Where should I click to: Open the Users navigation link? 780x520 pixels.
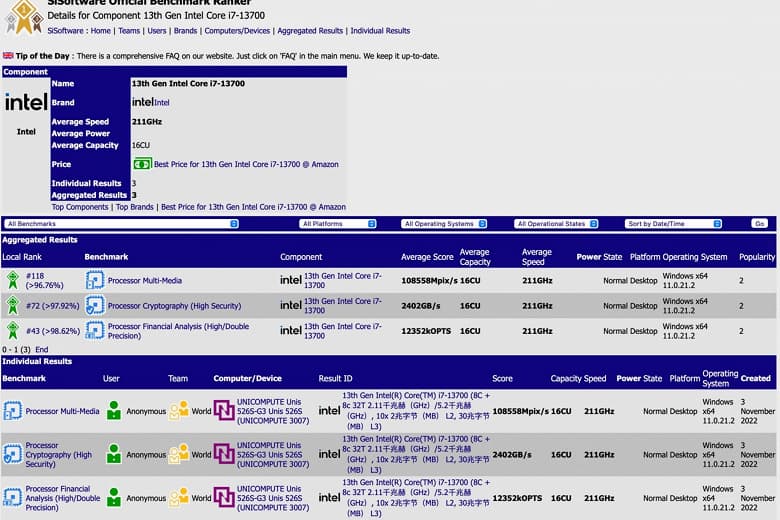[x=157, y=31]
